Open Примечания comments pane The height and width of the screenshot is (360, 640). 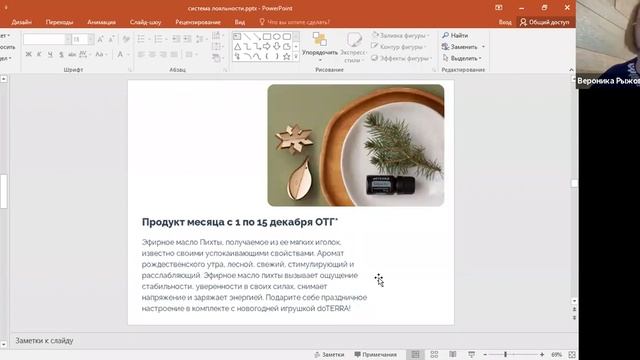coord(376,354)
